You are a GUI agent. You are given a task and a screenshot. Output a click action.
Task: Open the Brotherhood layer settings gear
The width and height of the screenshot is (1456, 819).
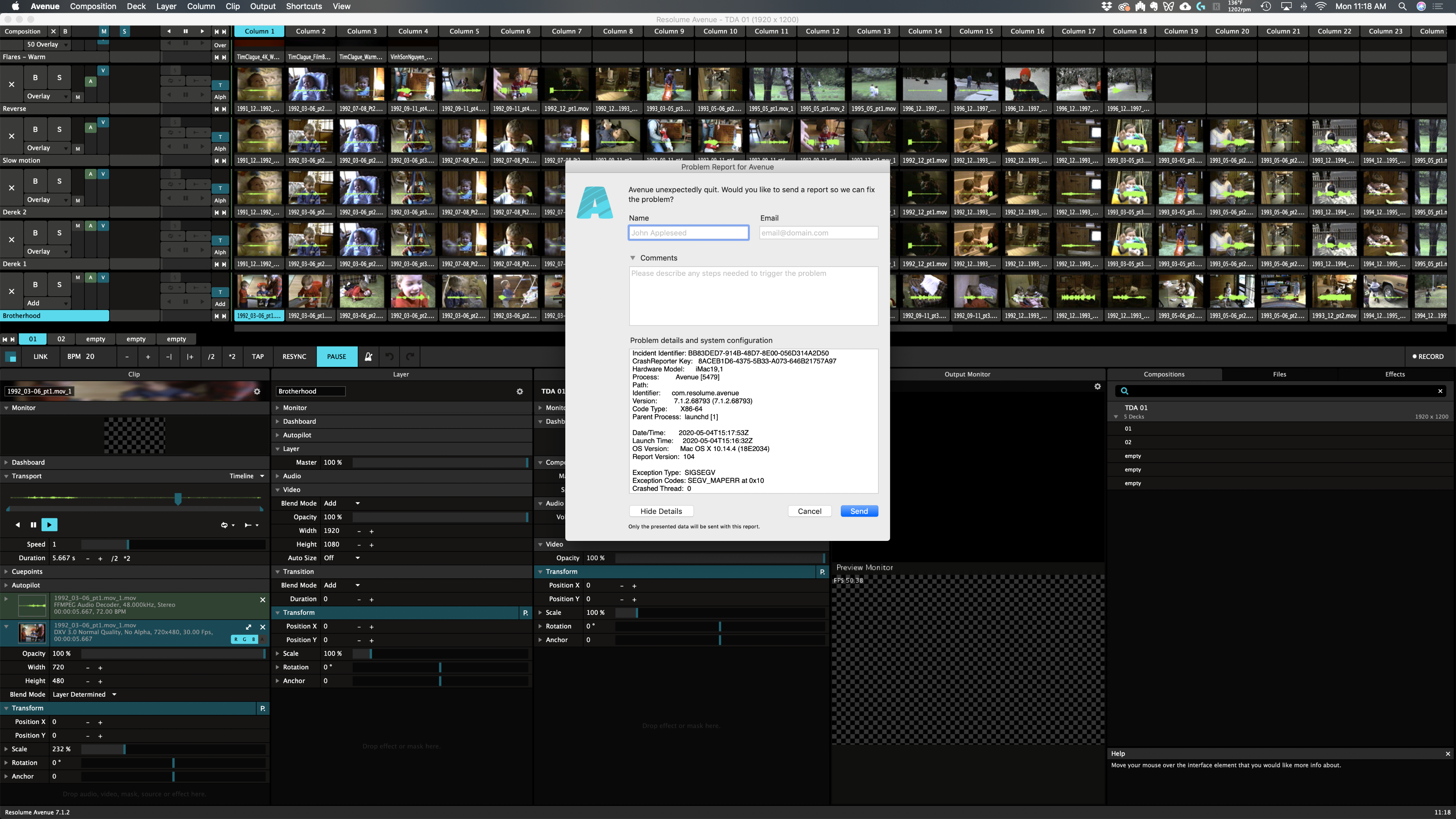(x=519, y=391)
